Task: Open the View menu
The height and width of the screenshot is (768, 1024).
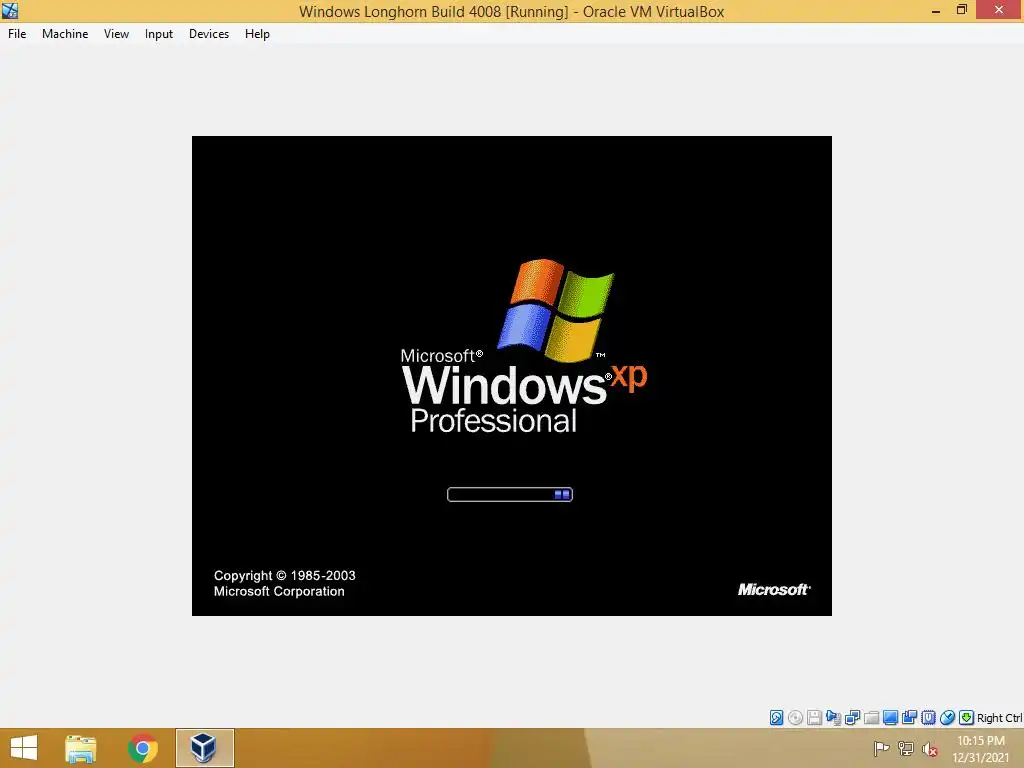Action: pyautogui.click(x=116, y=34)
